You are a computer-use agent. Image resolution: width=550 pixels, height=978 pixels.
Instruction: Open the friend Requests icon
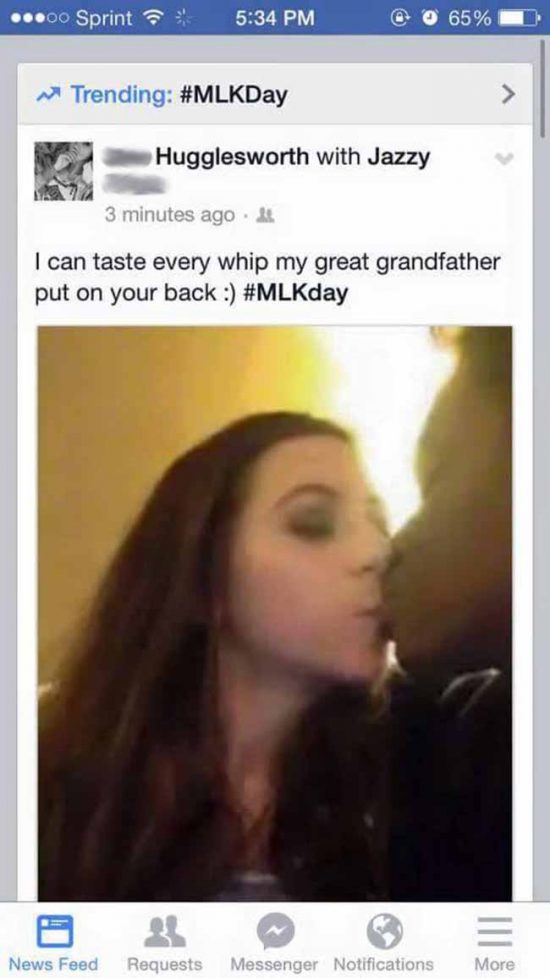pos(165,932)
